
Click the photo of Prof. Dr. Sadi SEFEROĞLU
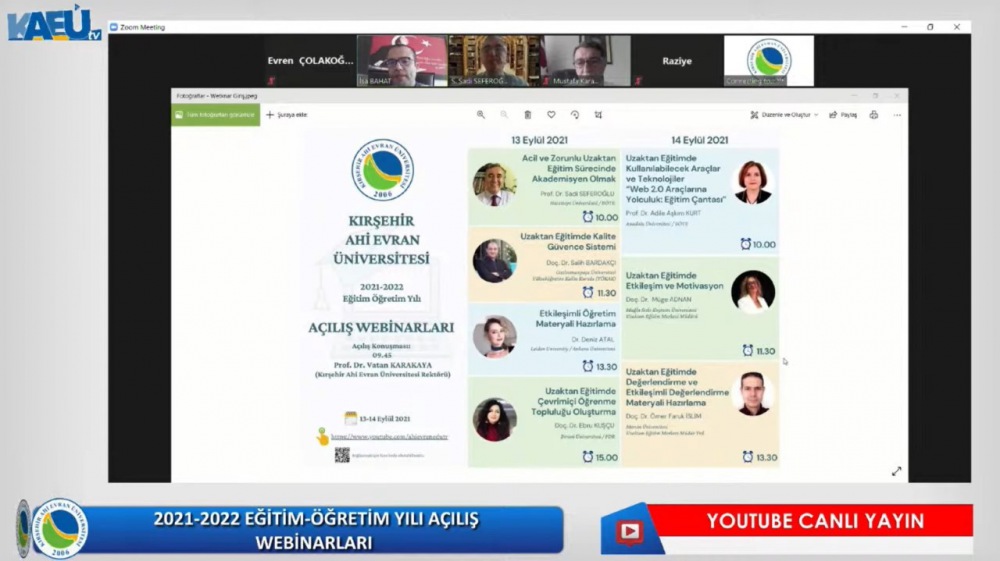pos(494,184)
